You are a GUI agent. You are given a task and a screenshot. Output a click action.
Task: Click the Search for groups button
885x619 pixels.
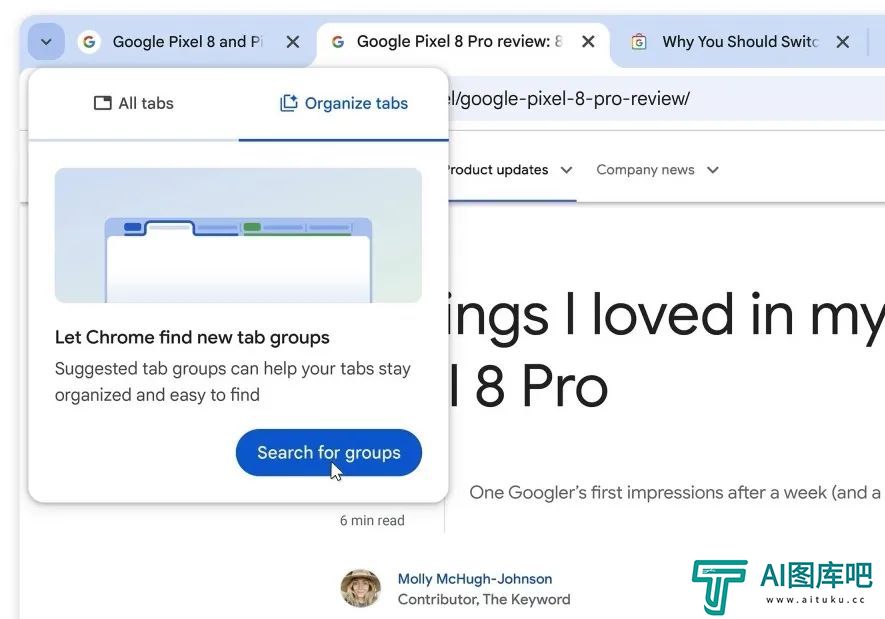point(328,453)
